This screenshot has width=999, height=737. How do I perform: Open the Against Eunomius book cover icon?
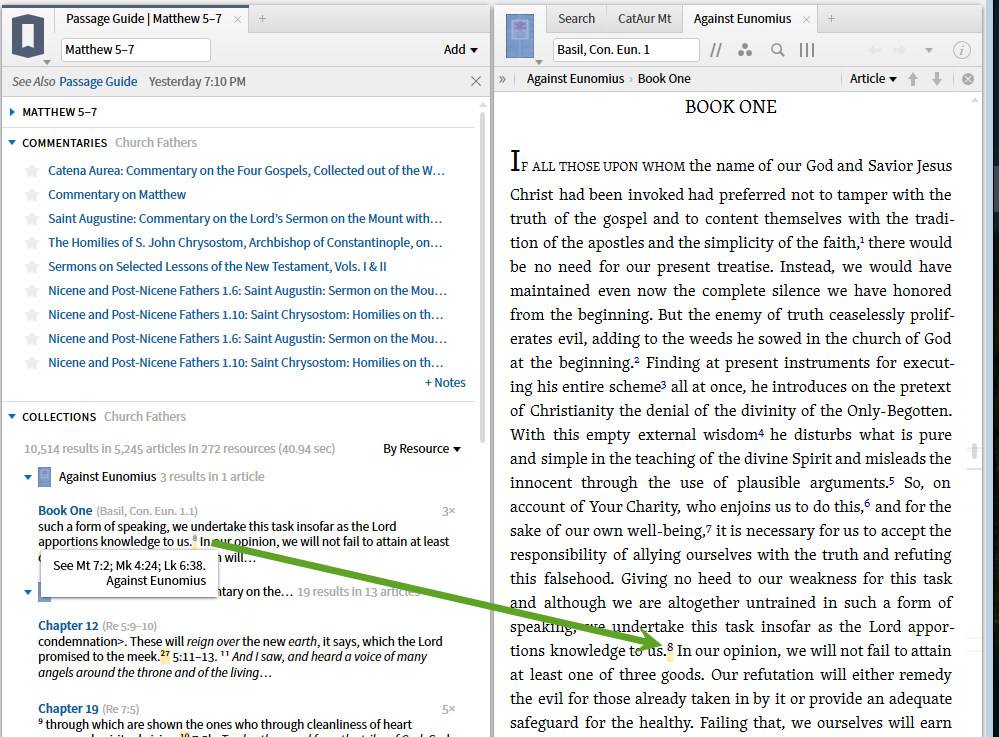(x=521, y=37)
